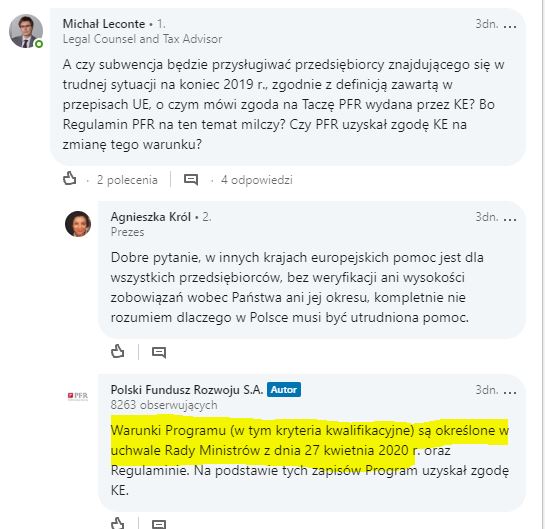Like the Polski Fundusz Rozwoju reply
The width and height of the screenshot is (545, 529).
coord(117,523)
